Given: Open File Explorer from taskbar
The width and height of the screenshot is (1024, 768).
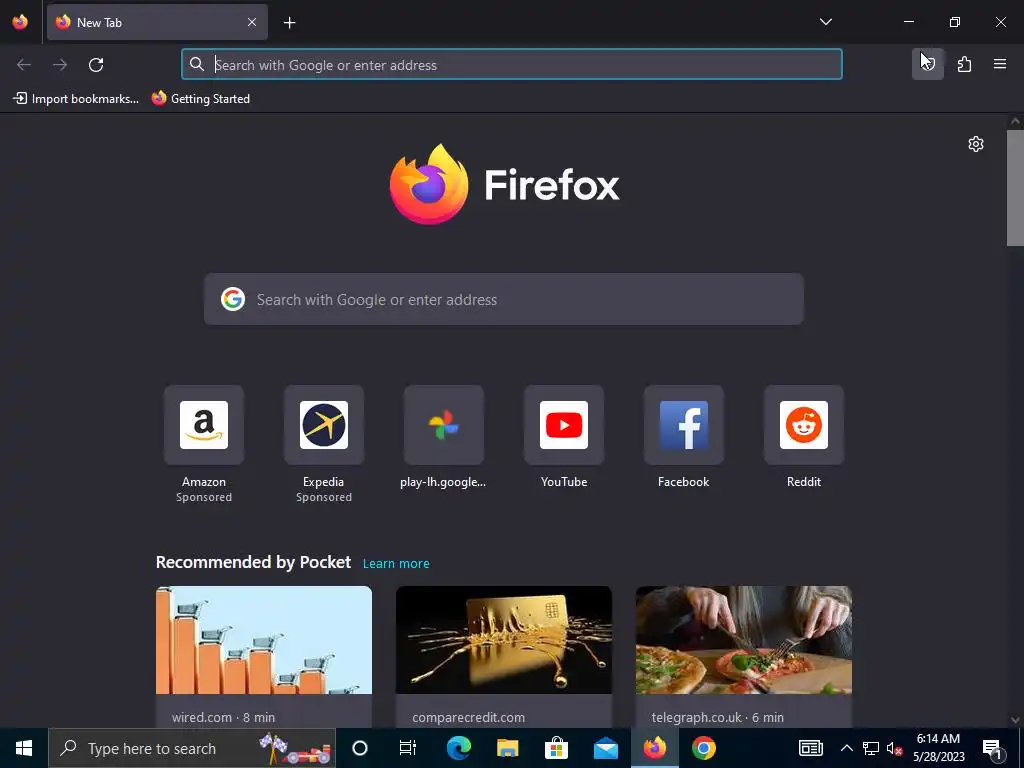Looking at the screenshot, I should [507, 748].
